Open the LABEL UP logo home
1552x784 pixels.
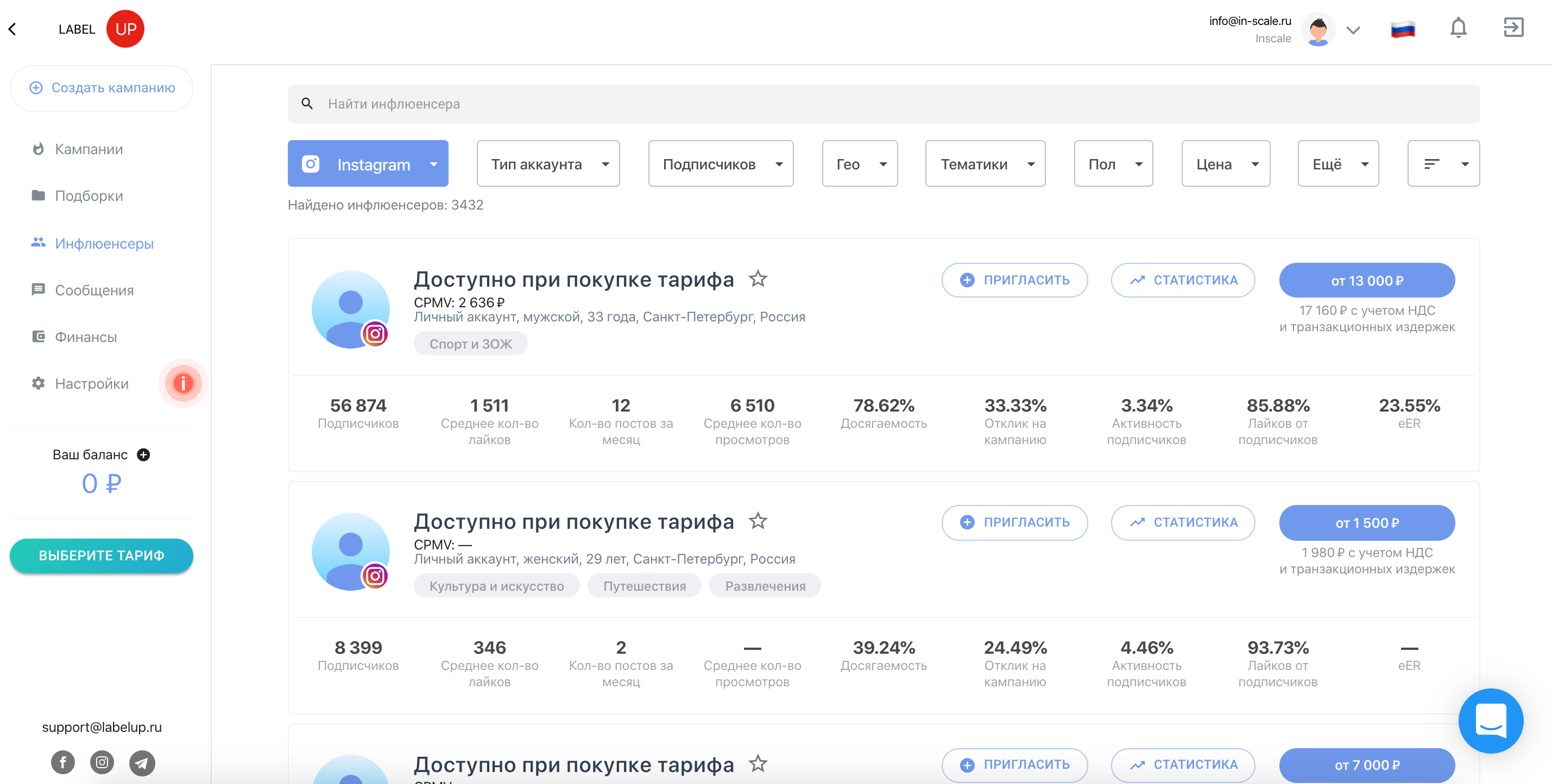(x=101, y=29)
